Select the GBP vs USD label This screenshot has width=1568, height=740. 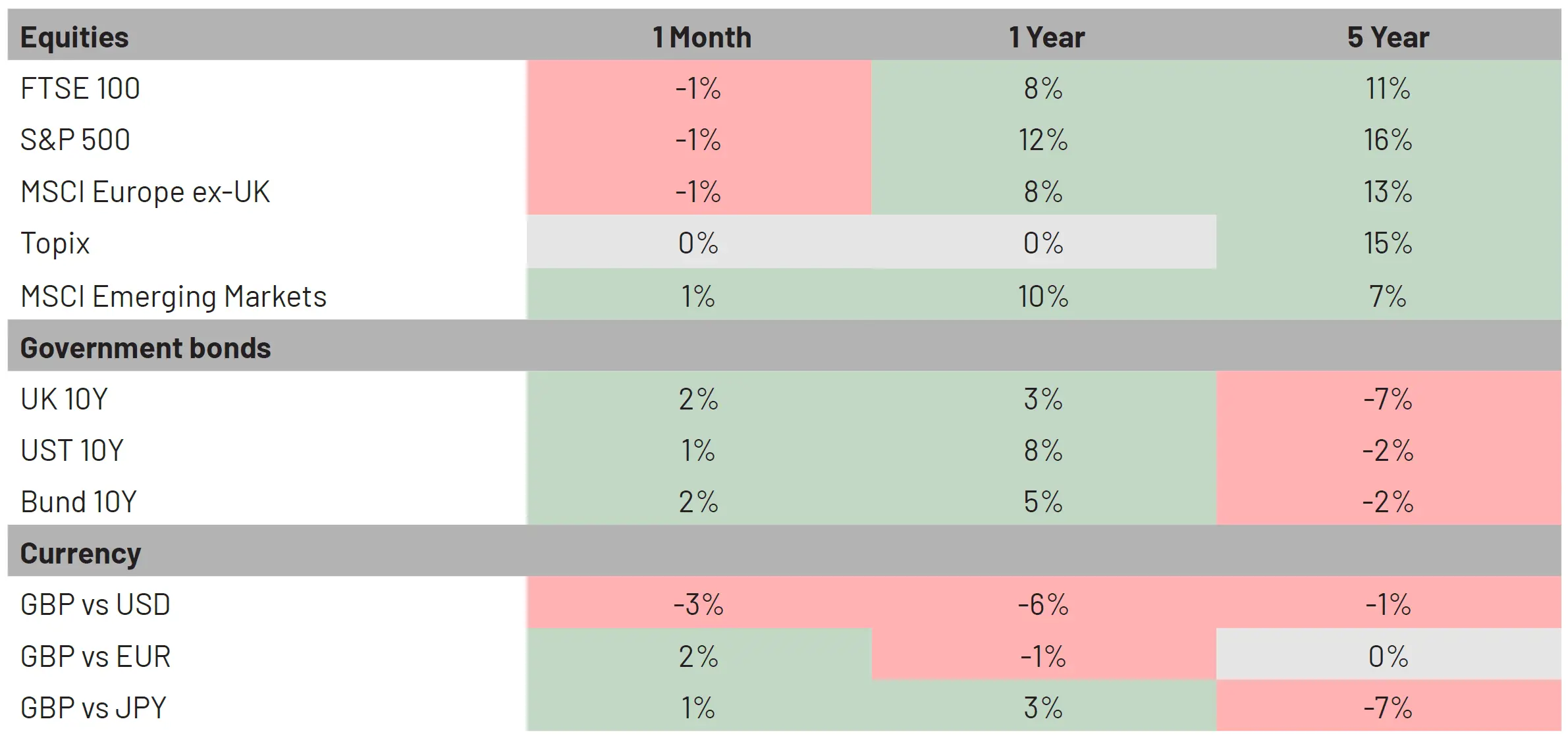(x=95, y=604)
